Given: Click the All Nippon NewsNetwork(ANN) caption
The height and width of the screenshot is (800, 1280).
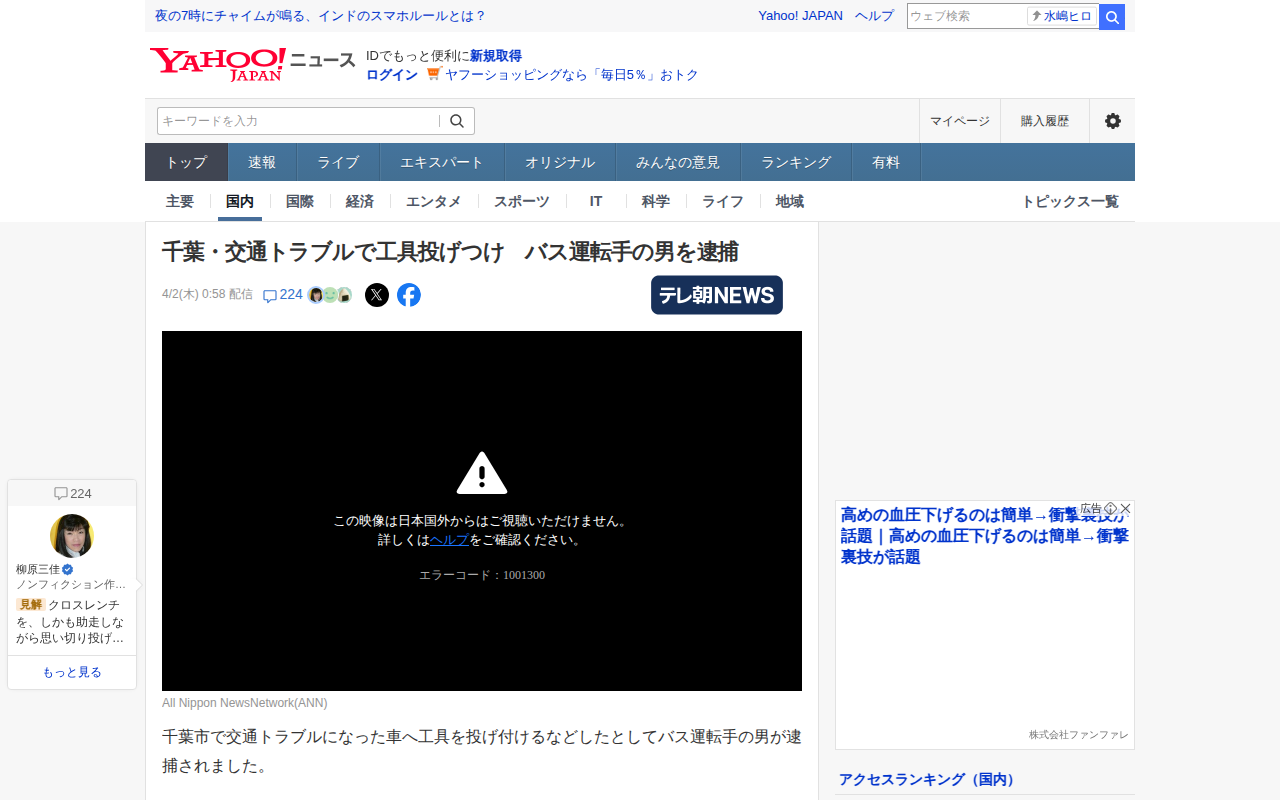Looking at the screenshot, I should (x=245, y=703).
